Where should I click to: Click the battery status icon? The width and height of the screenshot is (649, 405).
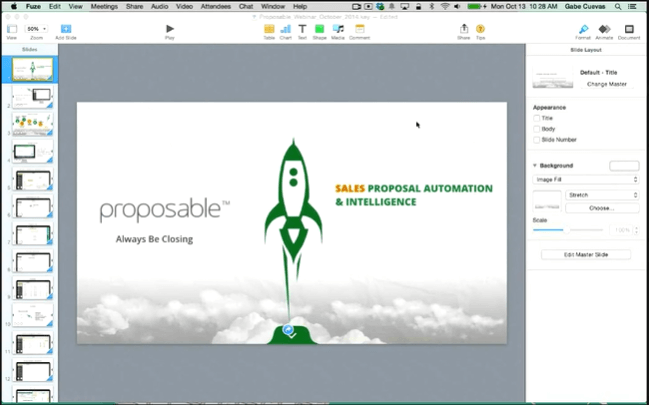click(x=476, y=7)
